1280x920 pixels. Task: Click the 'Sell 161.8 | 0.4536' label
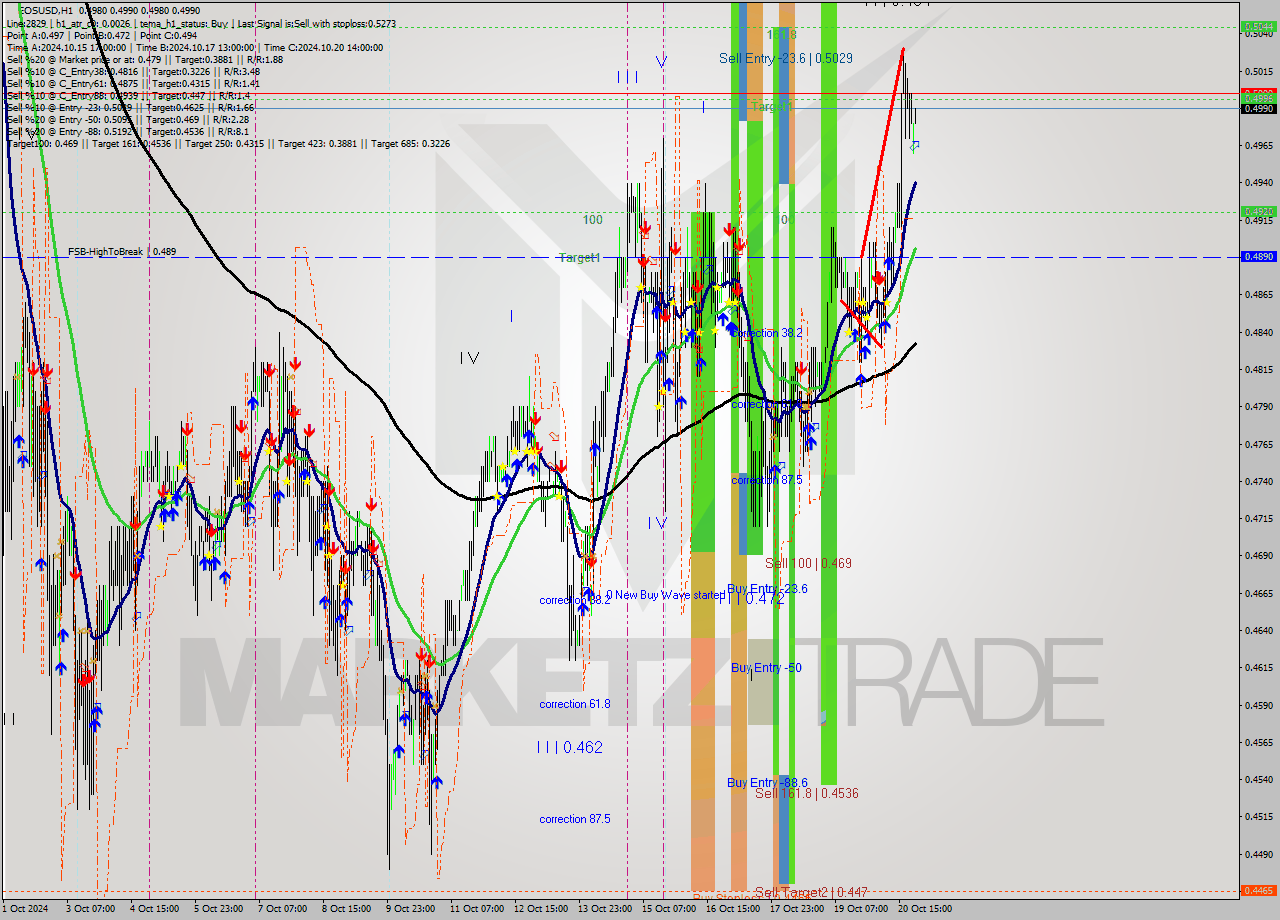tap(807, 794)
